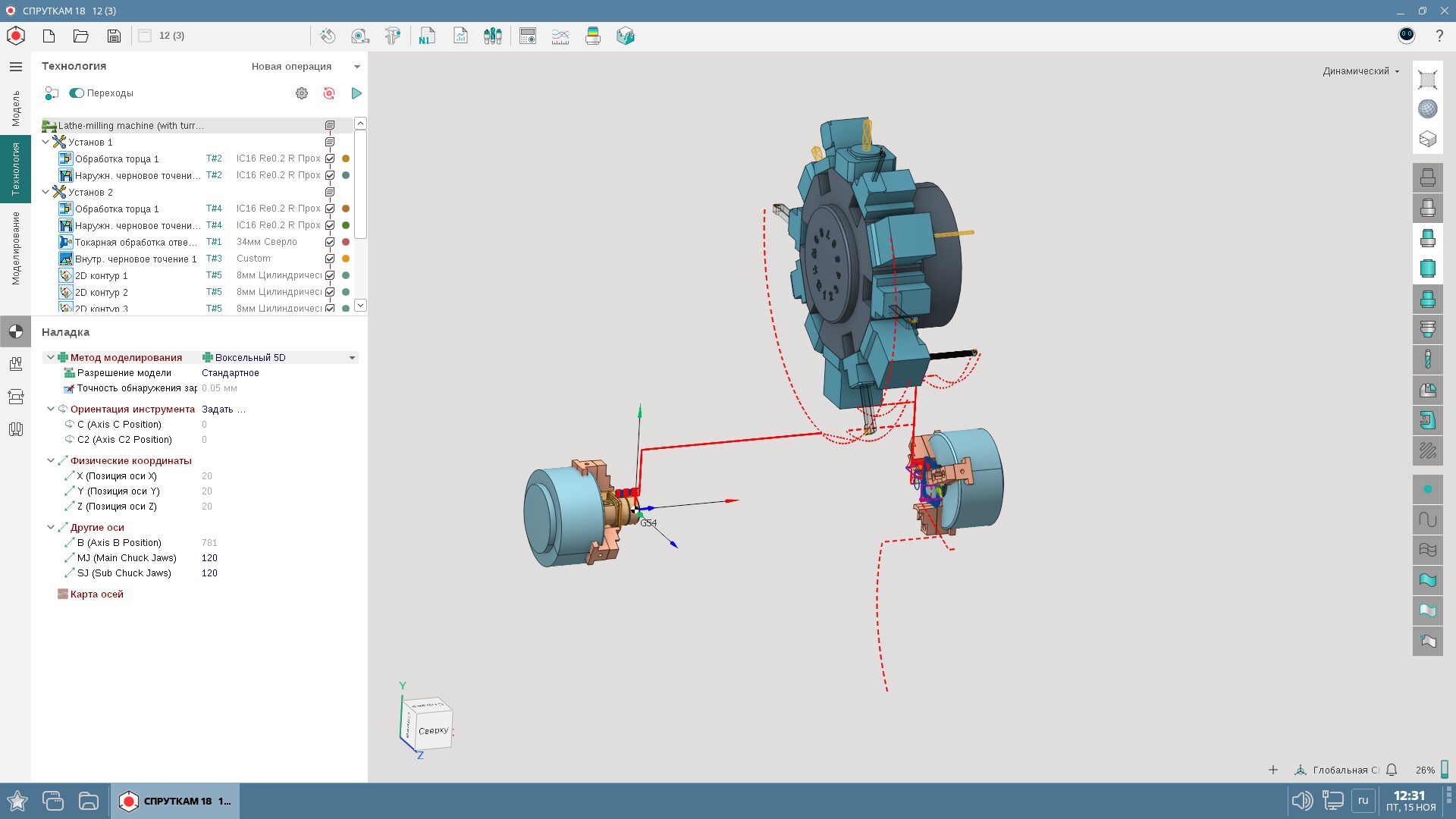Viewport: 1456px width, 819px height.
Task: Open the Карта осей item
Action: 96,595
